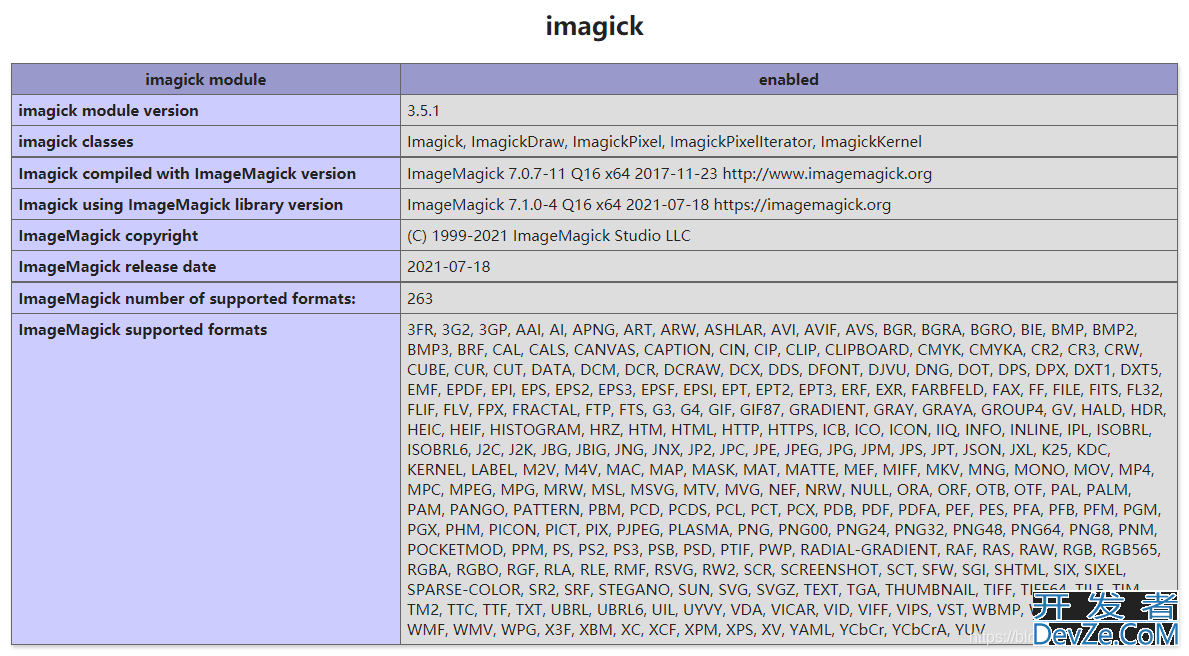This screenshot has width=1189, height=656.
Task: Select the "ImageMagick copyright" row label
Action: click(108, 236)
